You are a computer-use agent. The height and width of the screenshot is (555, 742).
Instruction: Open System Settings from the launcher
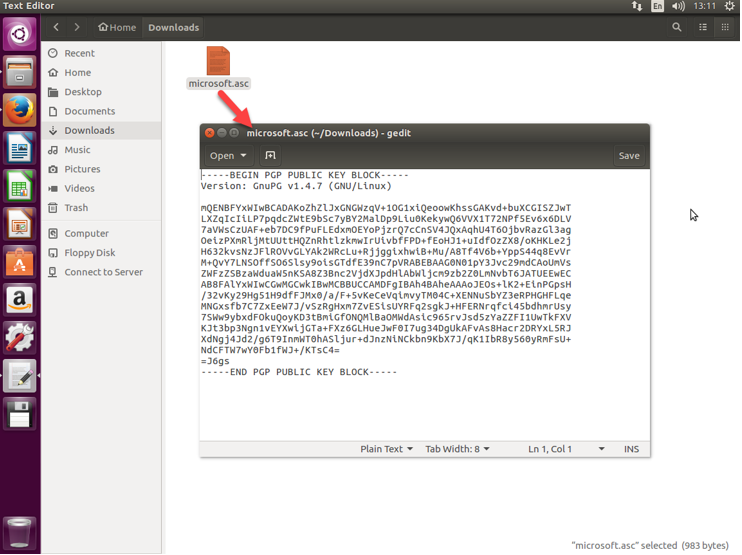tap(20, 337)
